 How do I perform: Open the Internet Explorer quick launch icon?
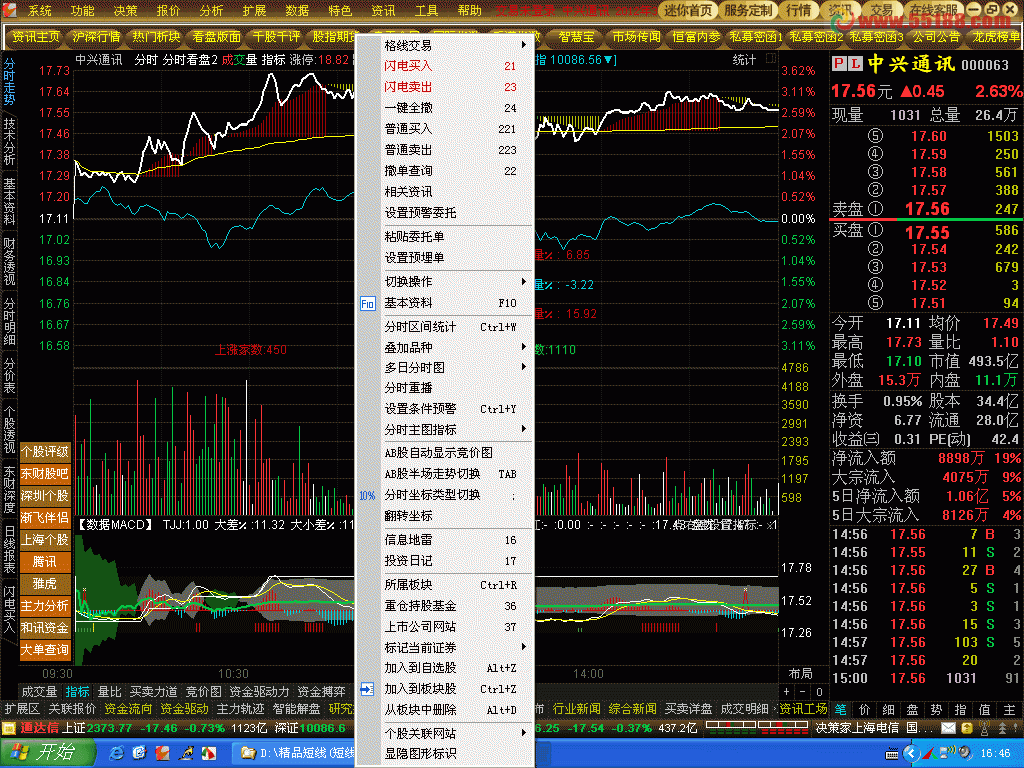click(x=117, y=753)
